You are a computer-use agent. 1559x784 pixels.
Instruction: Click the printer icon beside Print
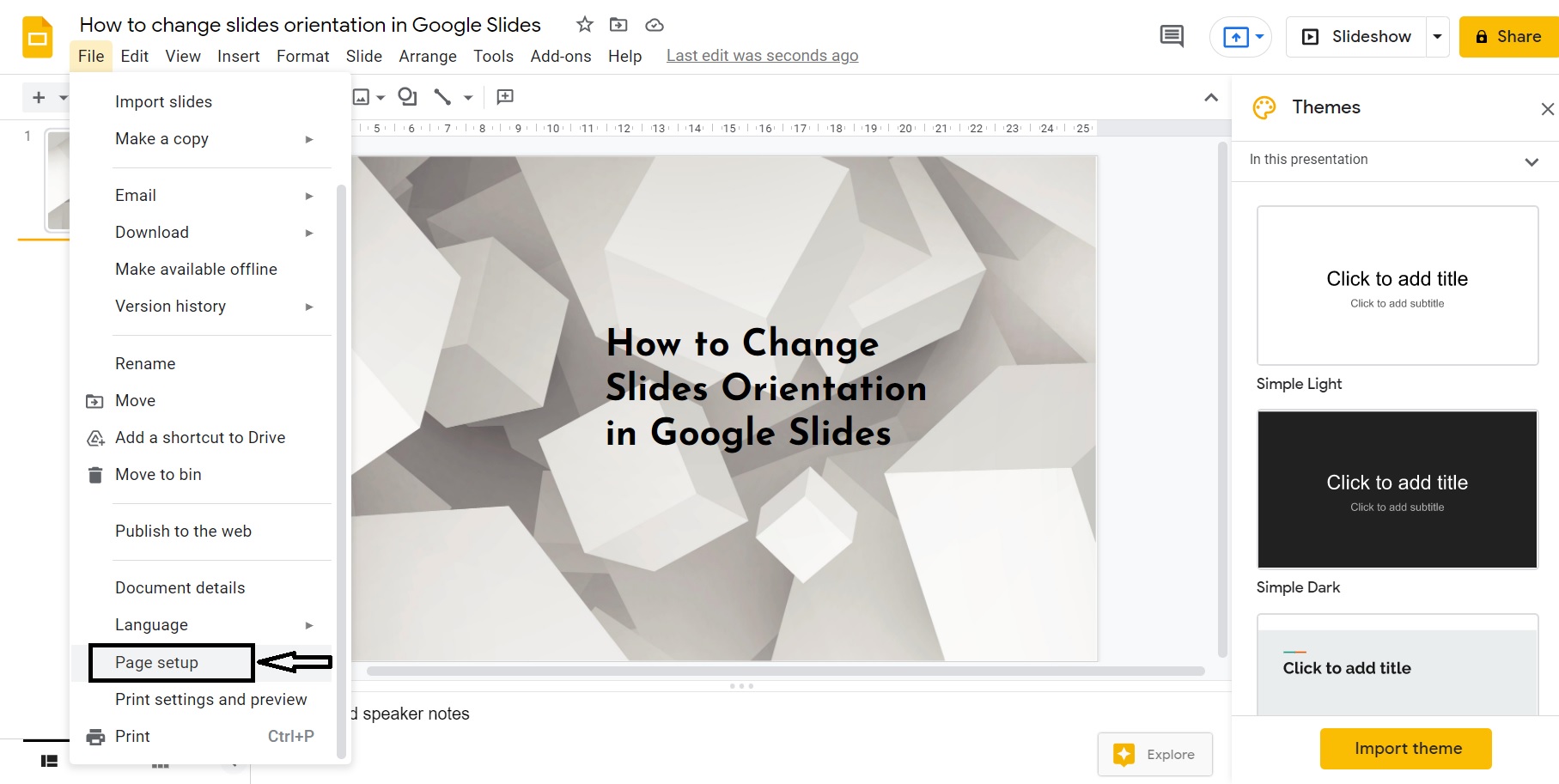(x=95, y=737)
